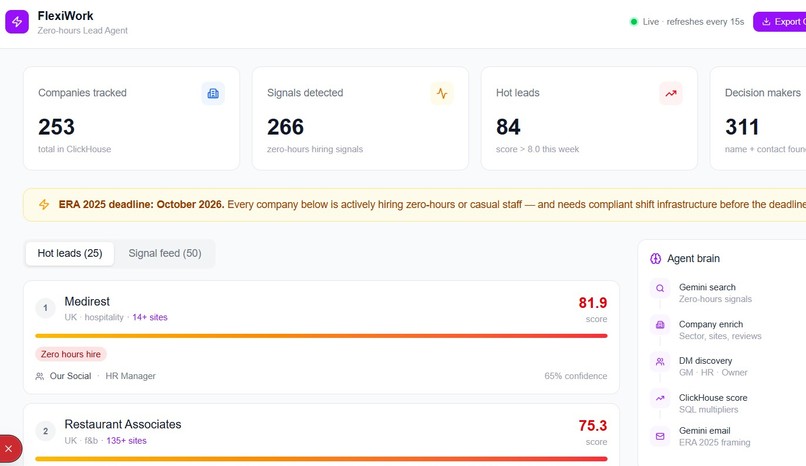Click the Gemini email envelope icon
This screenshot has width=806, height=466.
click(x=660, y=436)
